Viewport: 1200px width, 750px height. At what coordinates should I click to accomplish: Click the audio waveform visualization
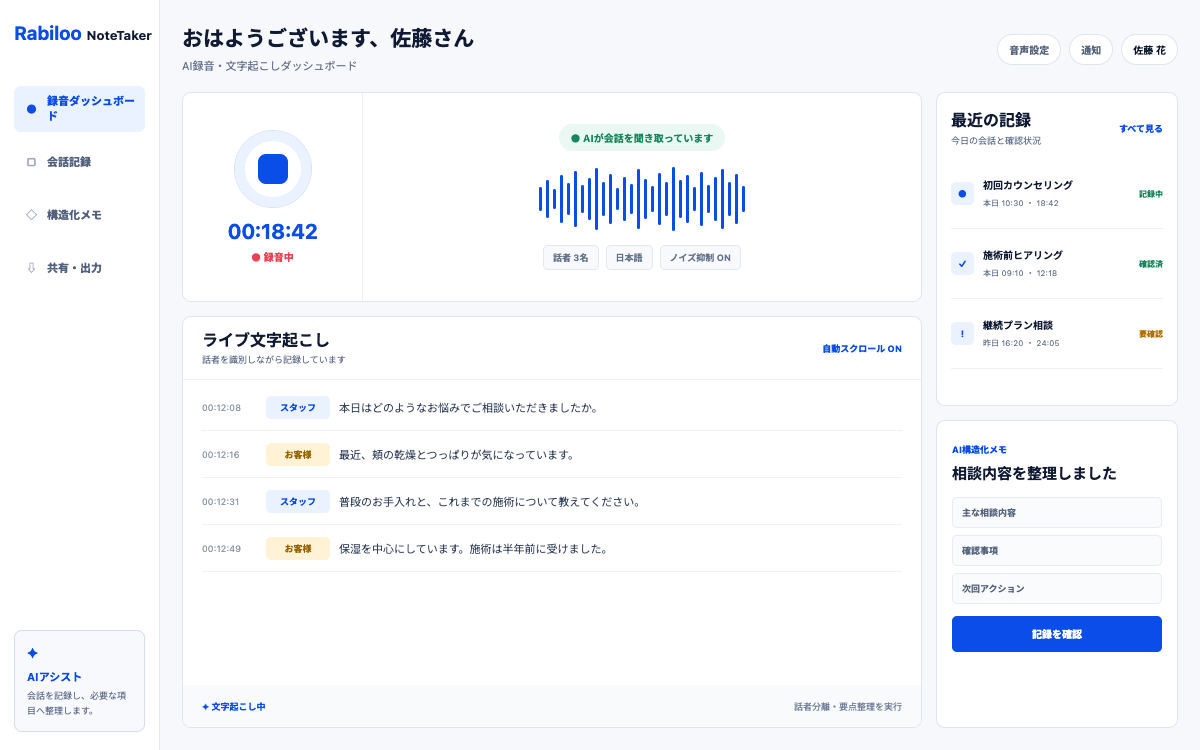[x=642, y=198]
